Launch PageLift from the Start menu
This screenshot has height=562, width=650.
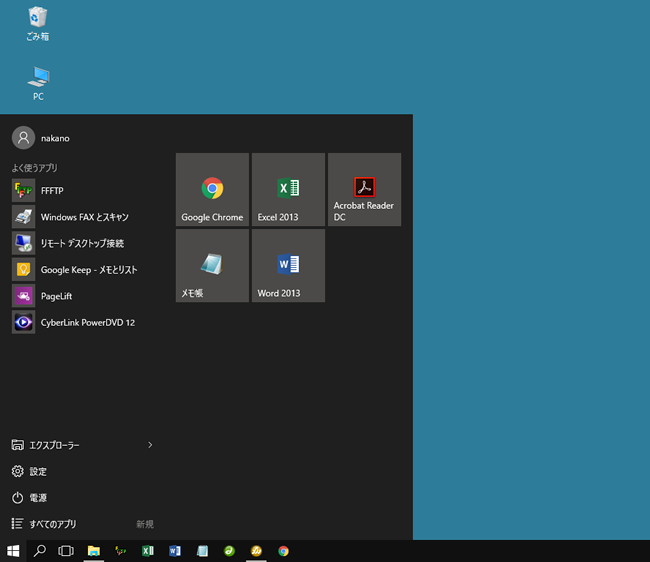point(56,296)
